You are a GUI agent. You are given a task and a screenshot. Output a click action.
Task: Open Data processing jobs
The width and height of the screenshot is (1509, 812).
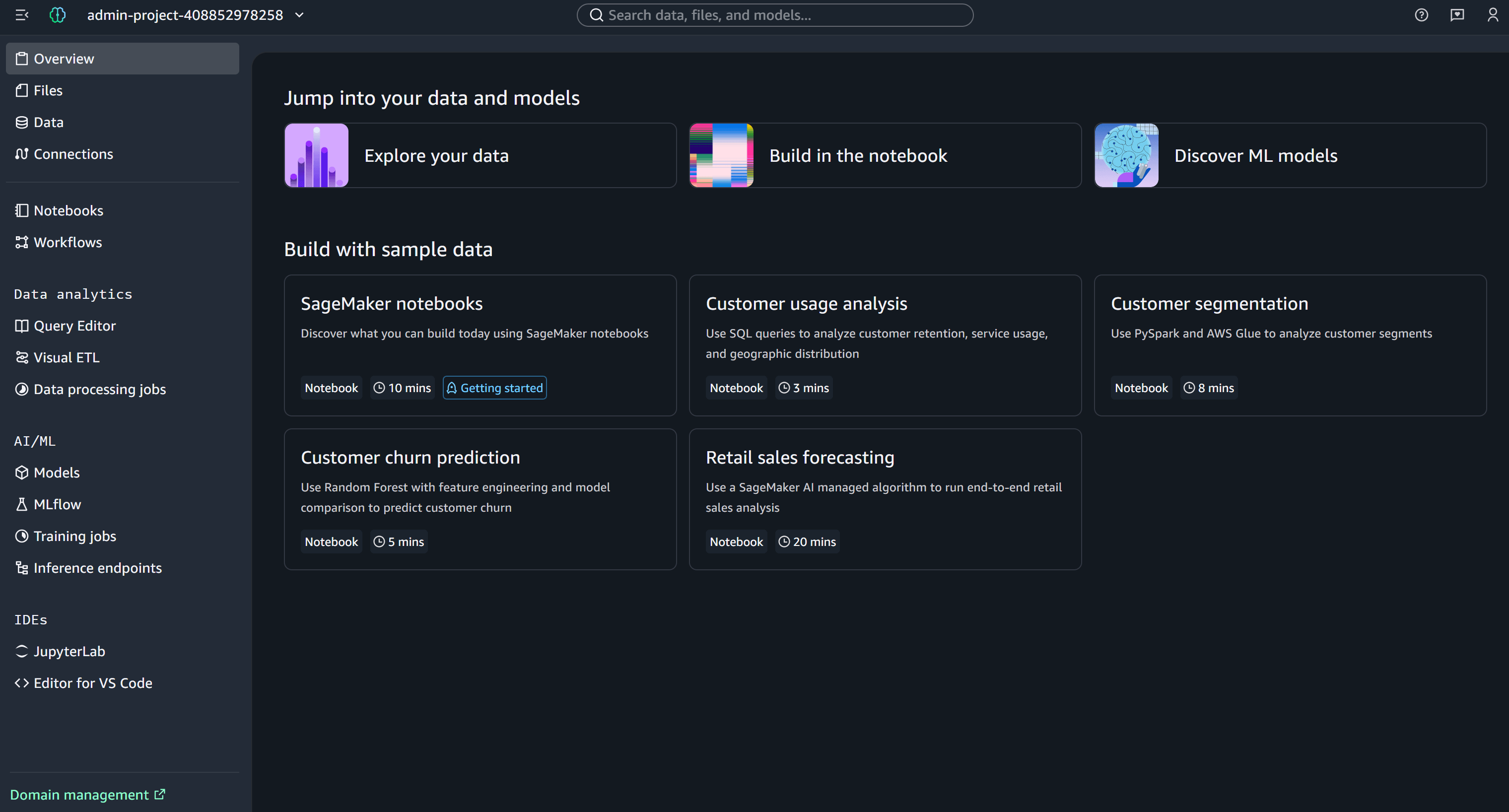tap(123, 389)
